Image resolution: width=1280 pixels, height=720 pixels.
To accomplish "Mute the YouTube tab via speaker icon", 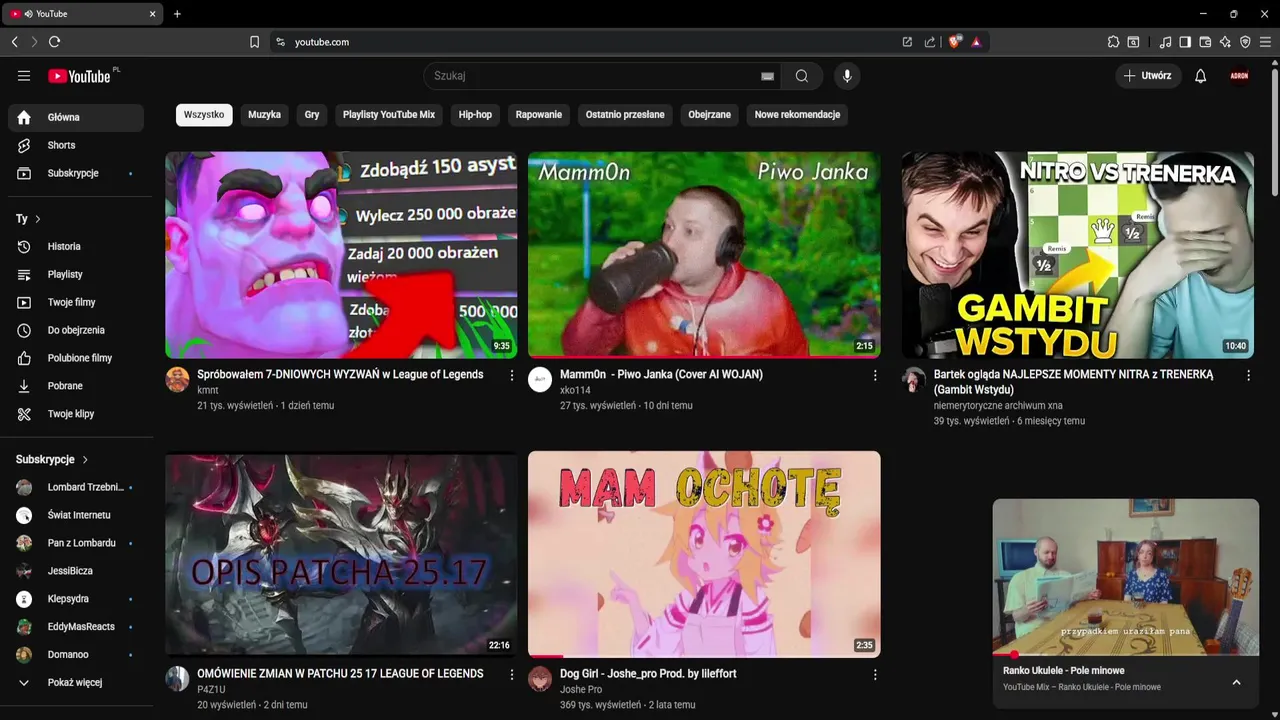I will 28,14.
